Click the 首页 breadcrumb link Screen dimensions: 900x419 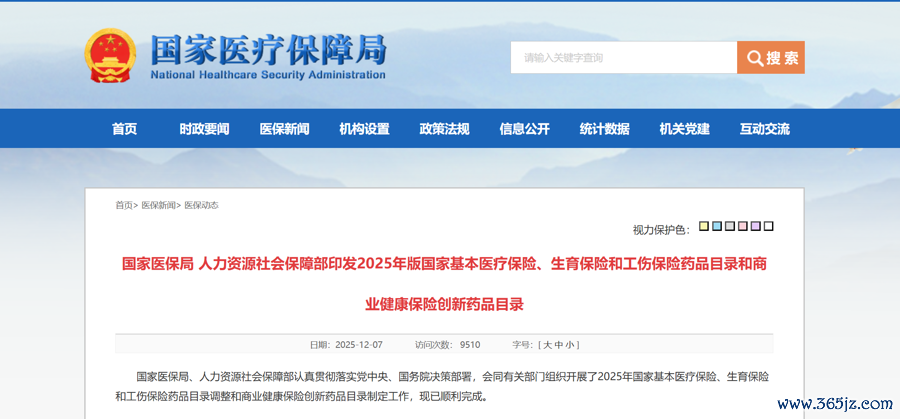tap(123, 205)
